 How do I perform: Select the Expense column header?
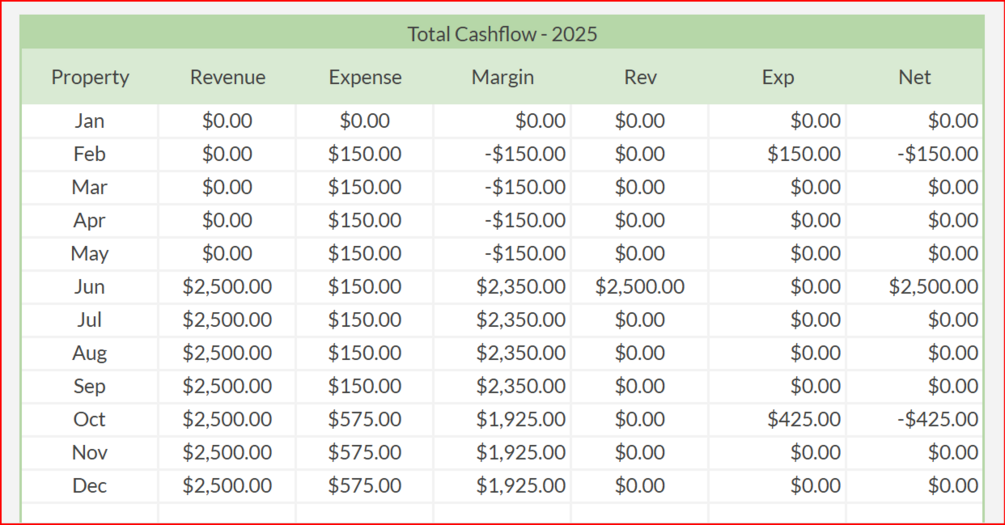(365, 77)
